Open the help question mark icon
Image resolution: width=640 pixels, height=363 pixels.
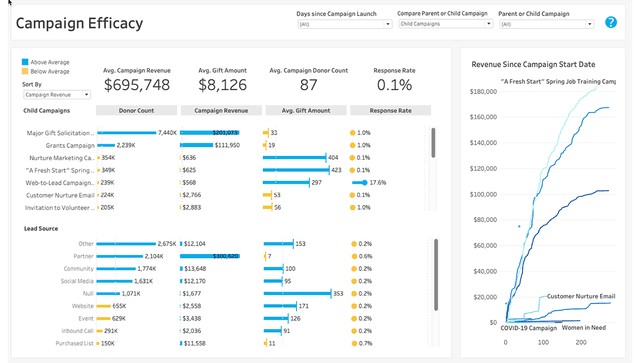(611, 22)
